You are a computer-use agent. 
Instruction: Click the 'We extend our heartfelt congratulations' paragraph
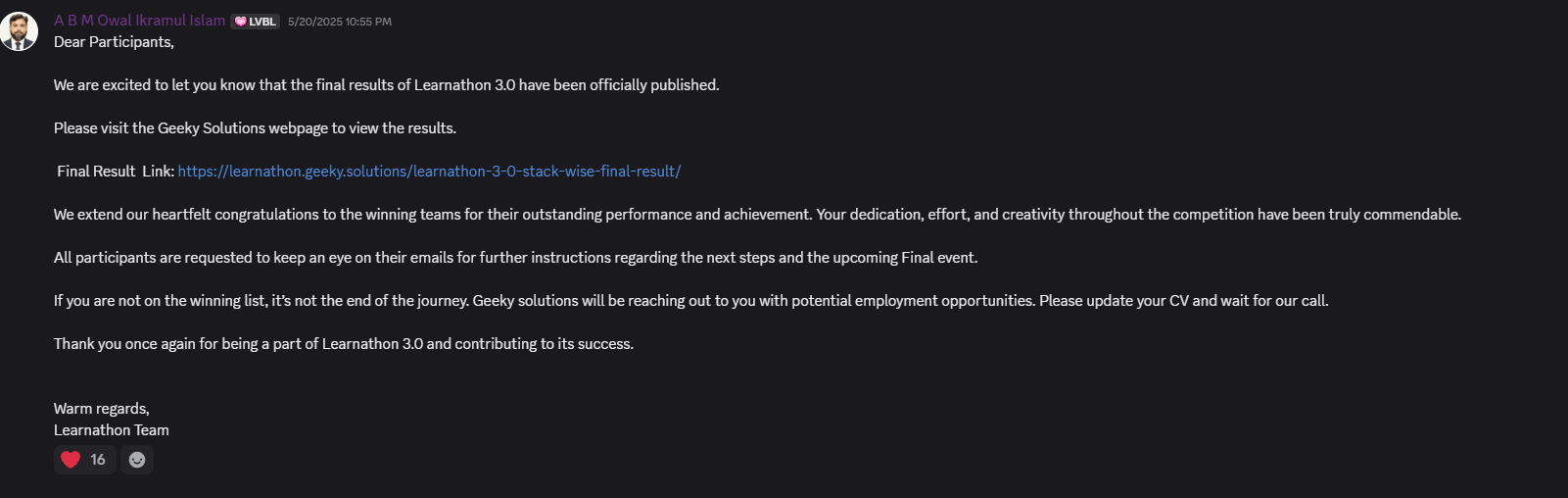pos(756,215)
